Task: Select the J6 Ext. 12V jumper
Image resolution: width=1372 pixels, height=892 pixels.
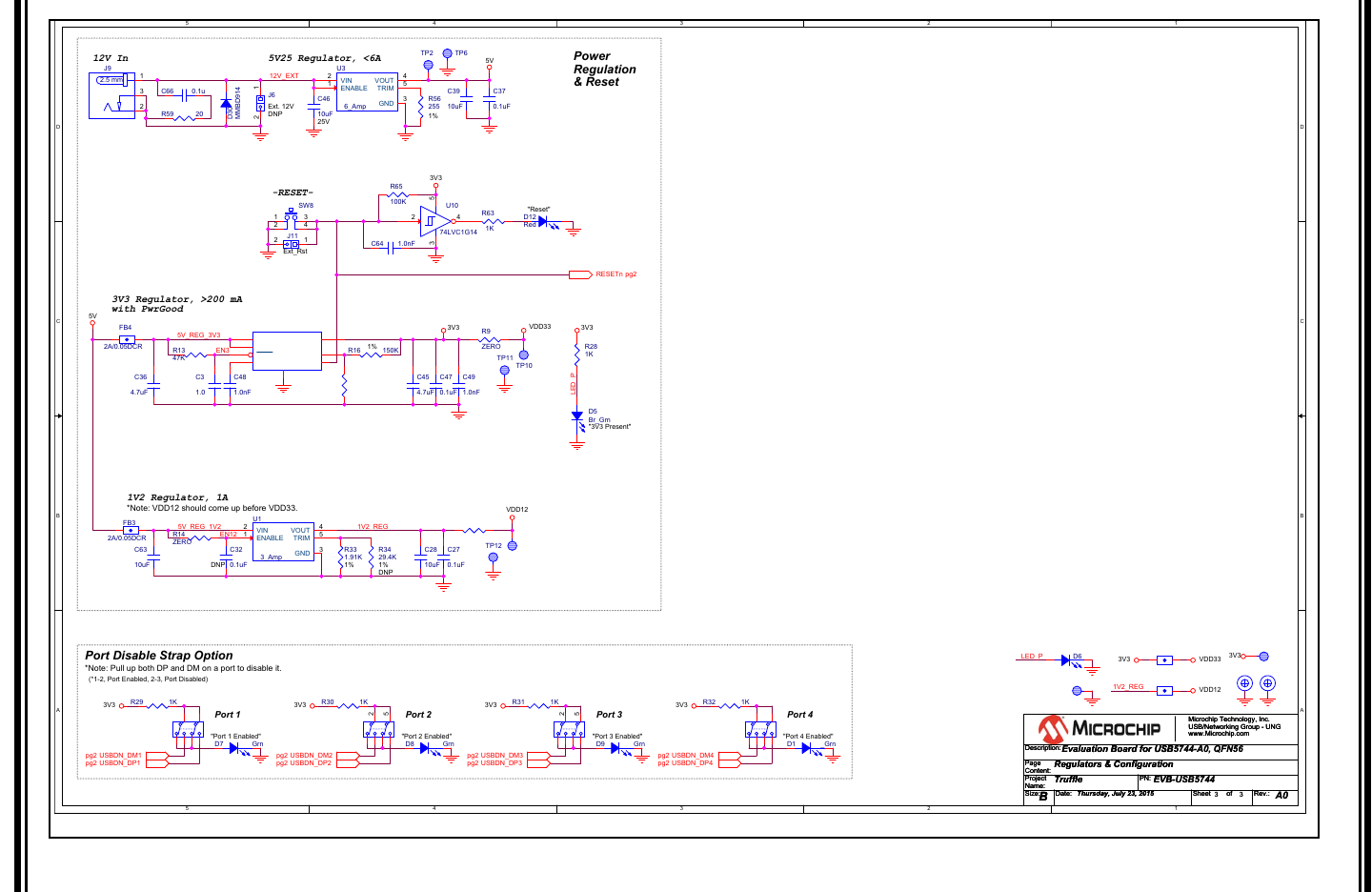Action: [260, 103]
